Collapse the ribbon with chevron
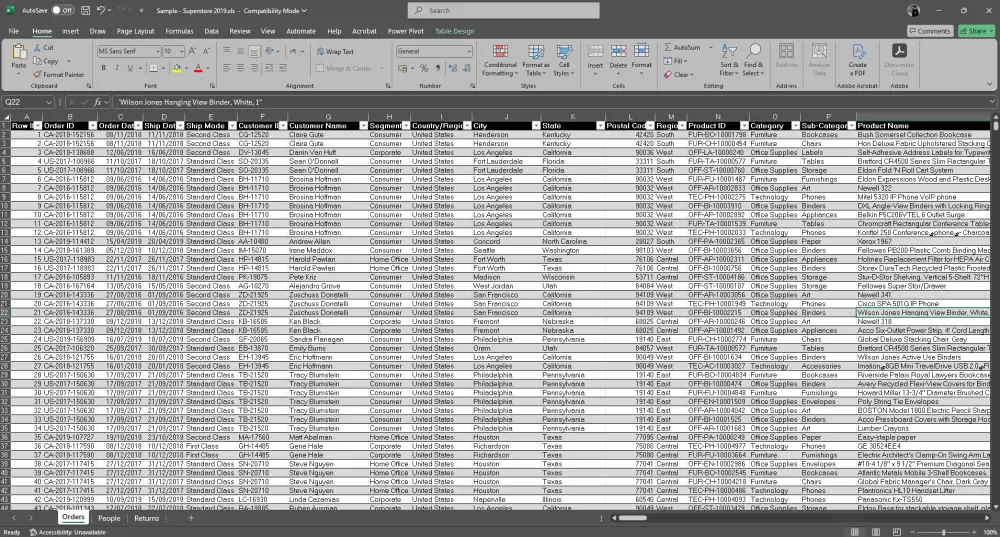The width and height of the screenshot is (1000, 537). click(989, 84)
